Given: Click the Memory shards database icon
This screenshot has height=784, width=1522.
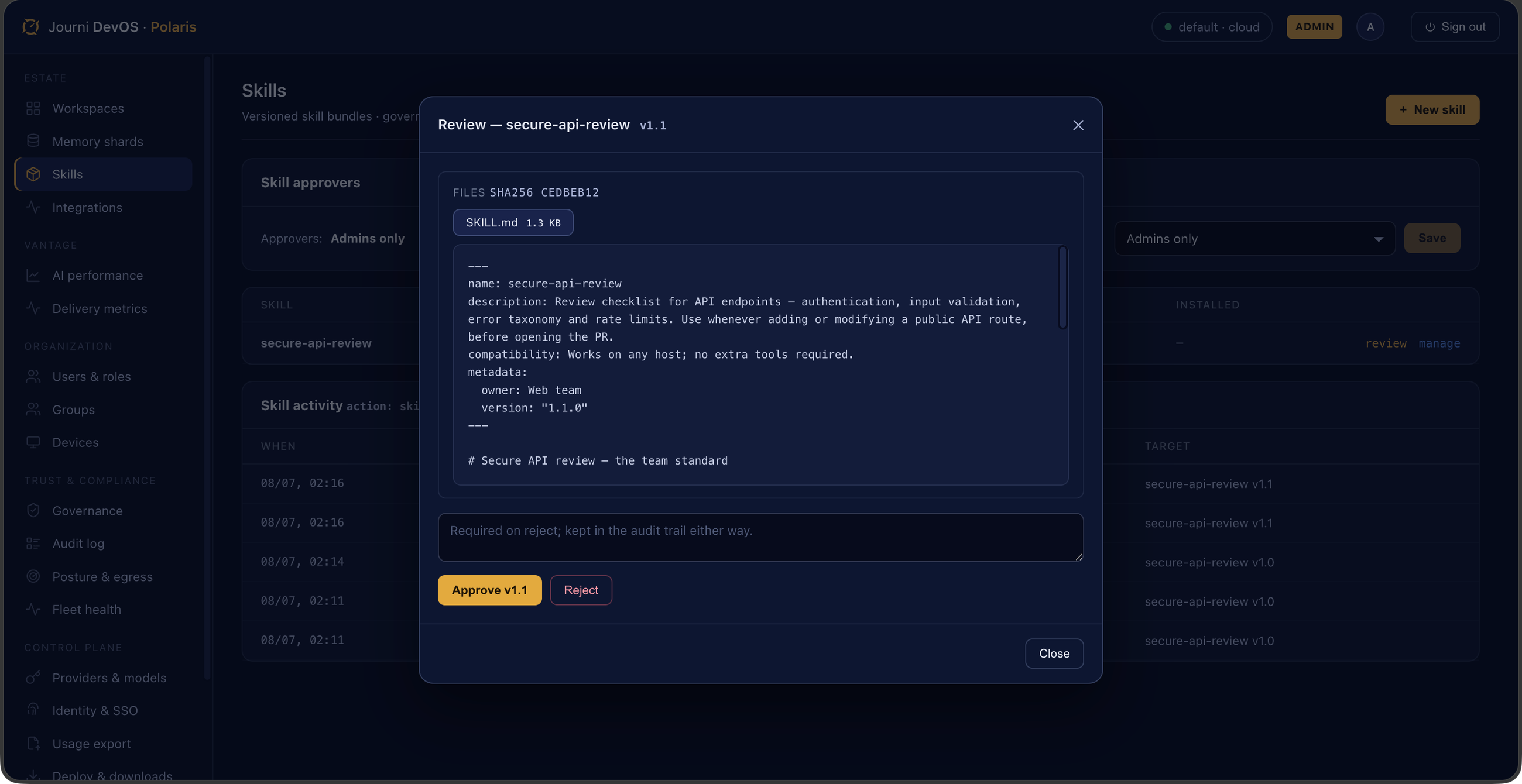Looking at the screenshot, I should point(33,141).
